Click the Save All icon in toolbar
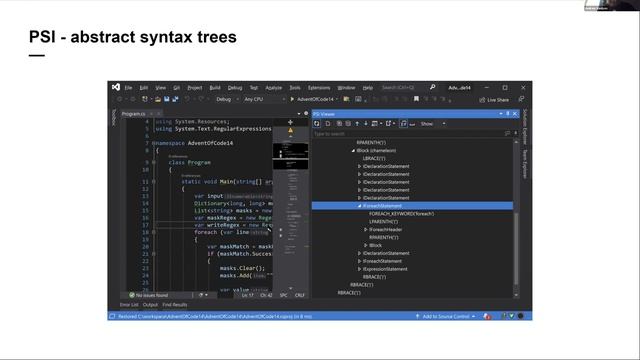 coord(176,99)
